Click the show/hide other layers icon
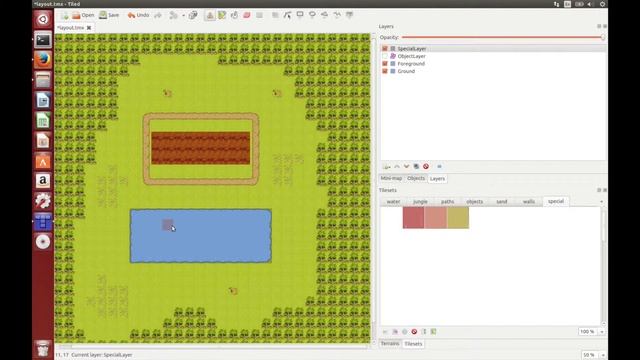This screenshot has height=360, width=640. pos(439,167)
